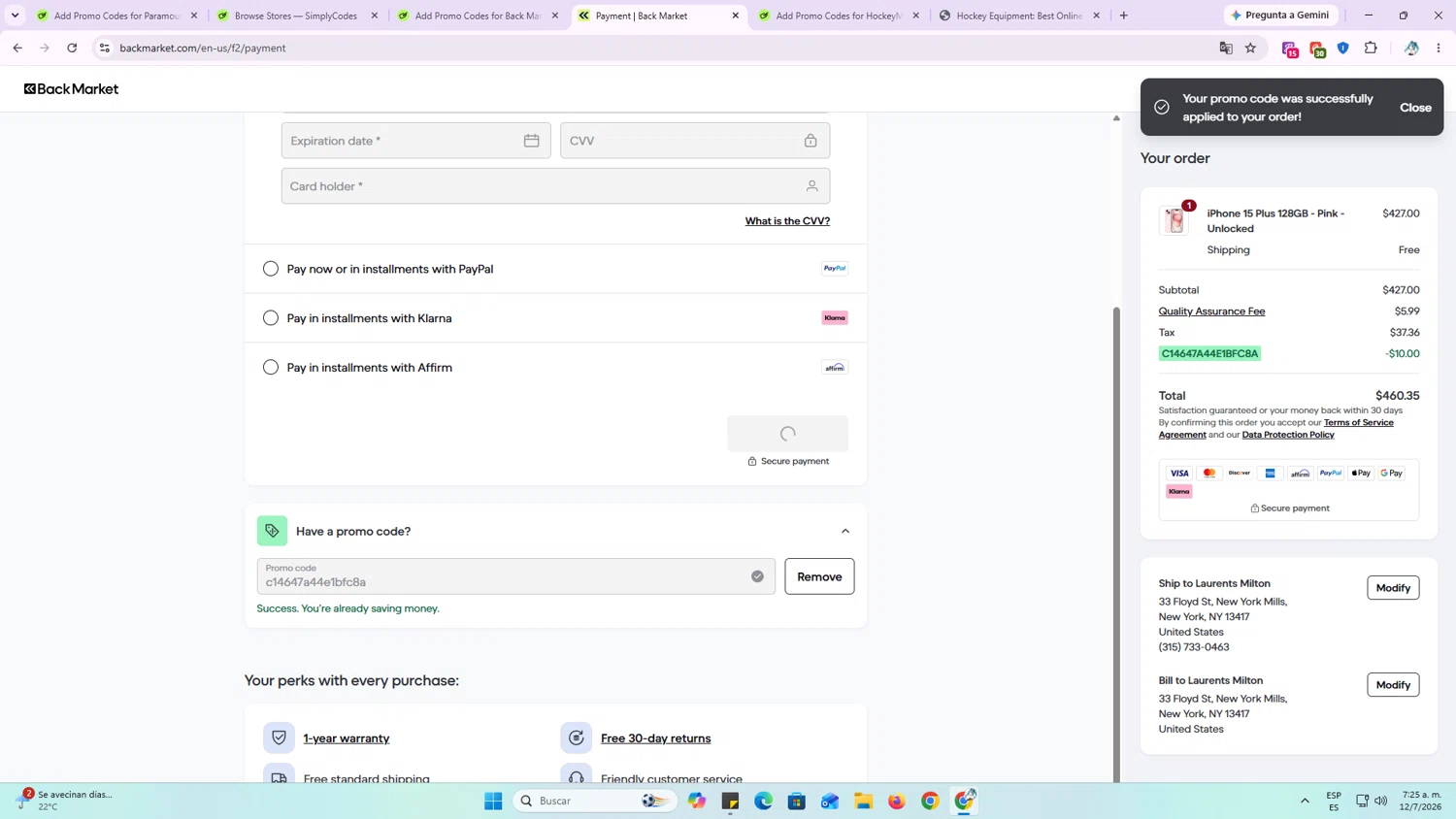Click the translate page icon in address bar
Screen dimensions: 1456x819
[x=1226, y=48]
